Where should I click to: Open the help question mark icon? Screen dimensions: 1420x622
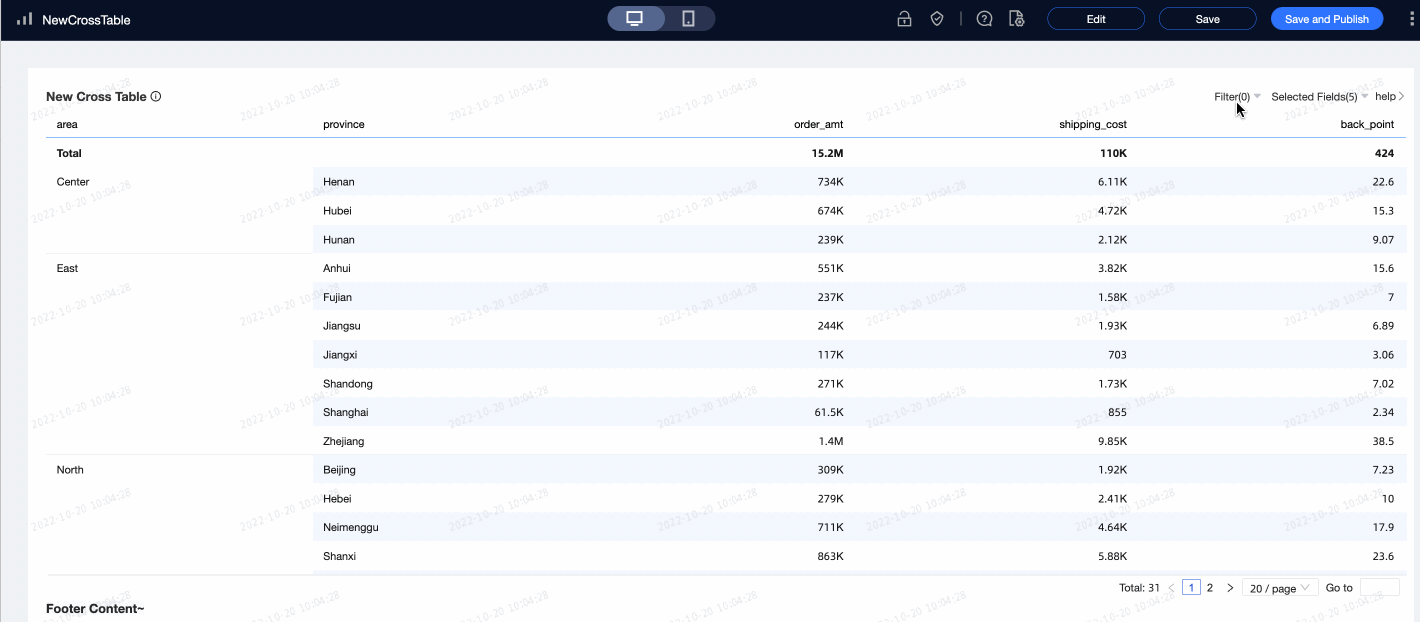click(x=984, y=19)
